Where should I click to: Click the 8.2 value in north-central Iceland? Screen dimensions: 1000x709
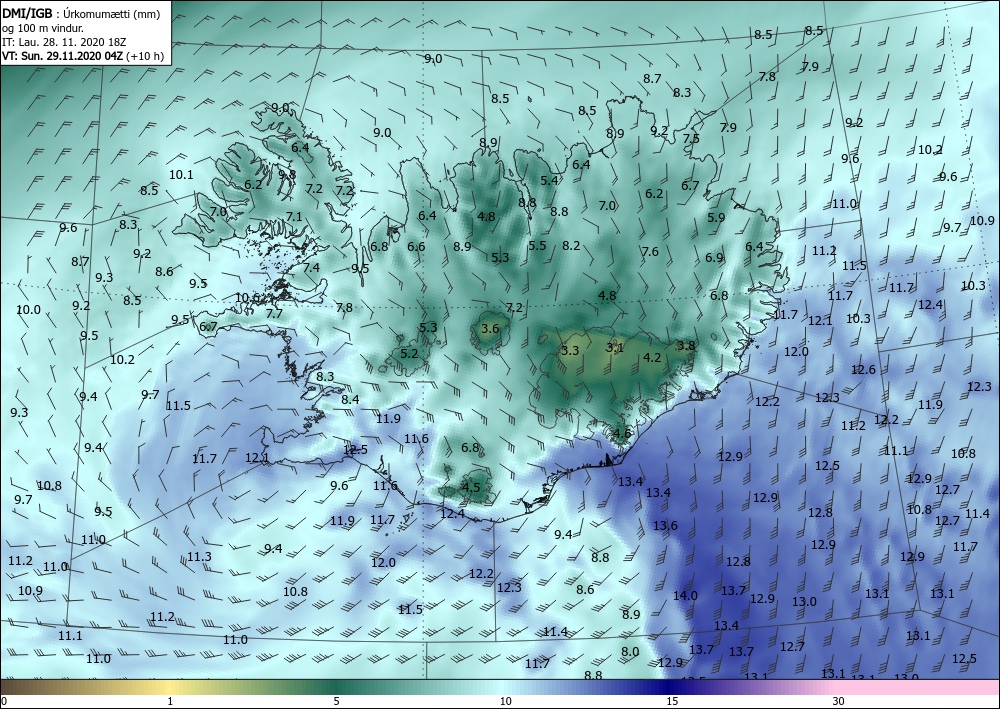tap(571, 245)
